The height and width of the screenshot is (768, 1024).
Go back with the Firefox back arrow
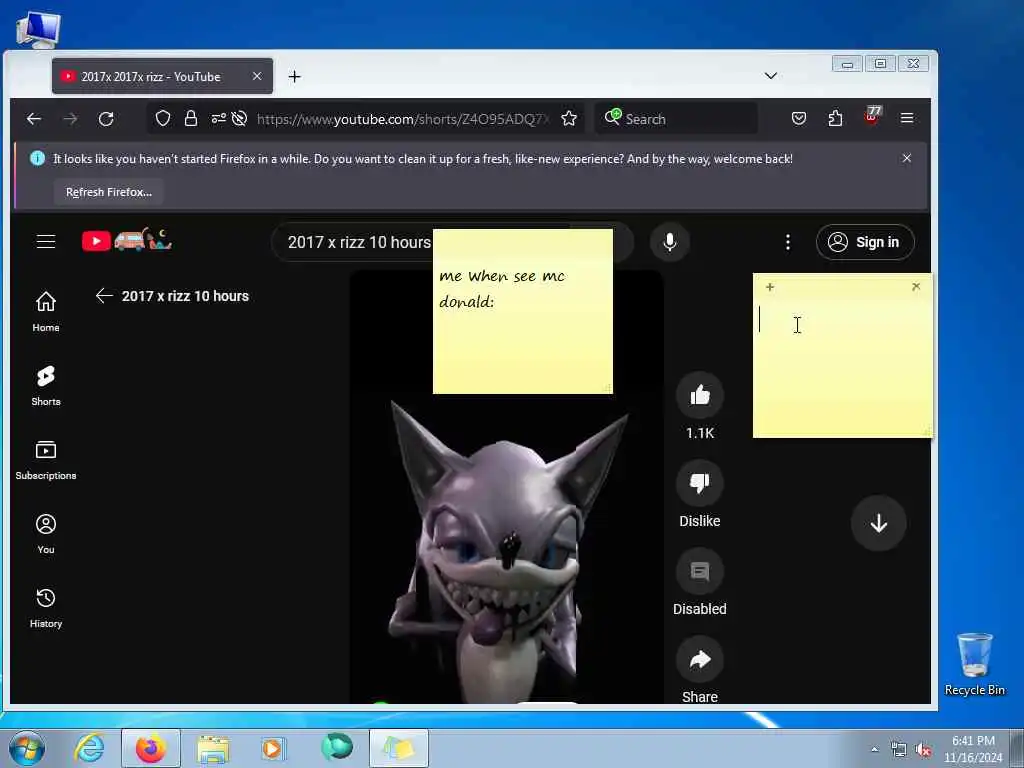[34, 119]
